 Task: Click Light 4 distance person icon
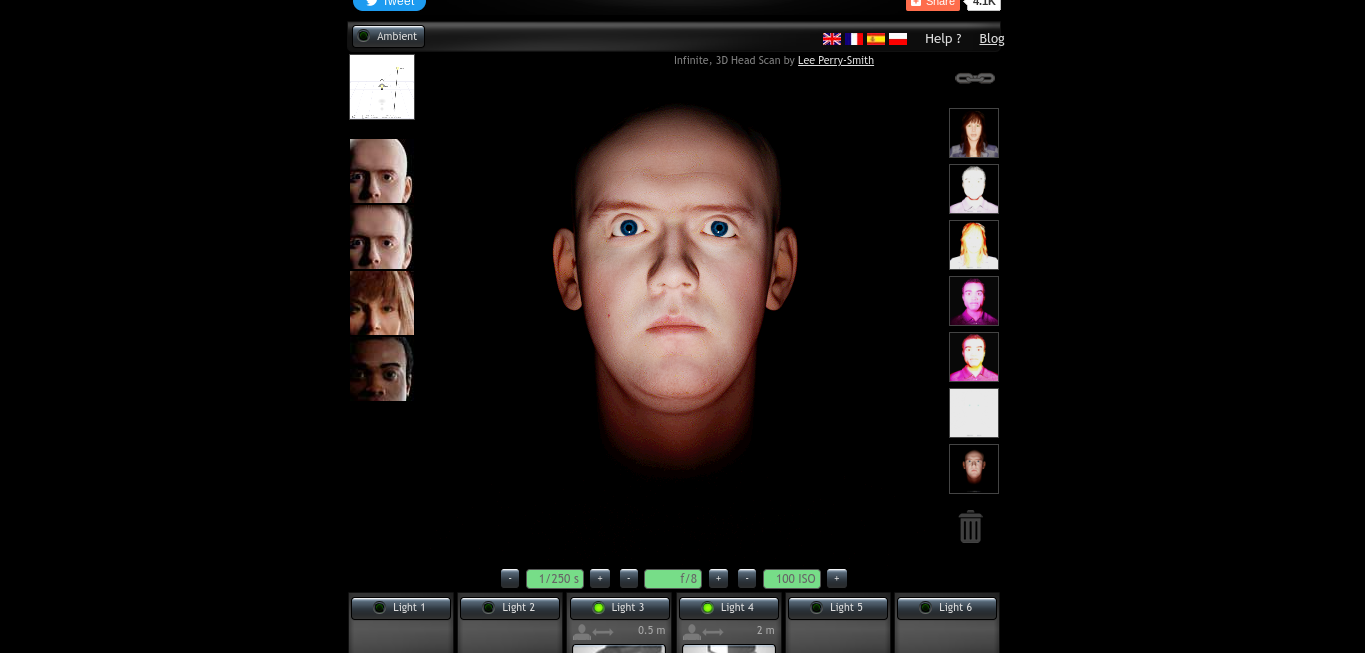(691, 632)
